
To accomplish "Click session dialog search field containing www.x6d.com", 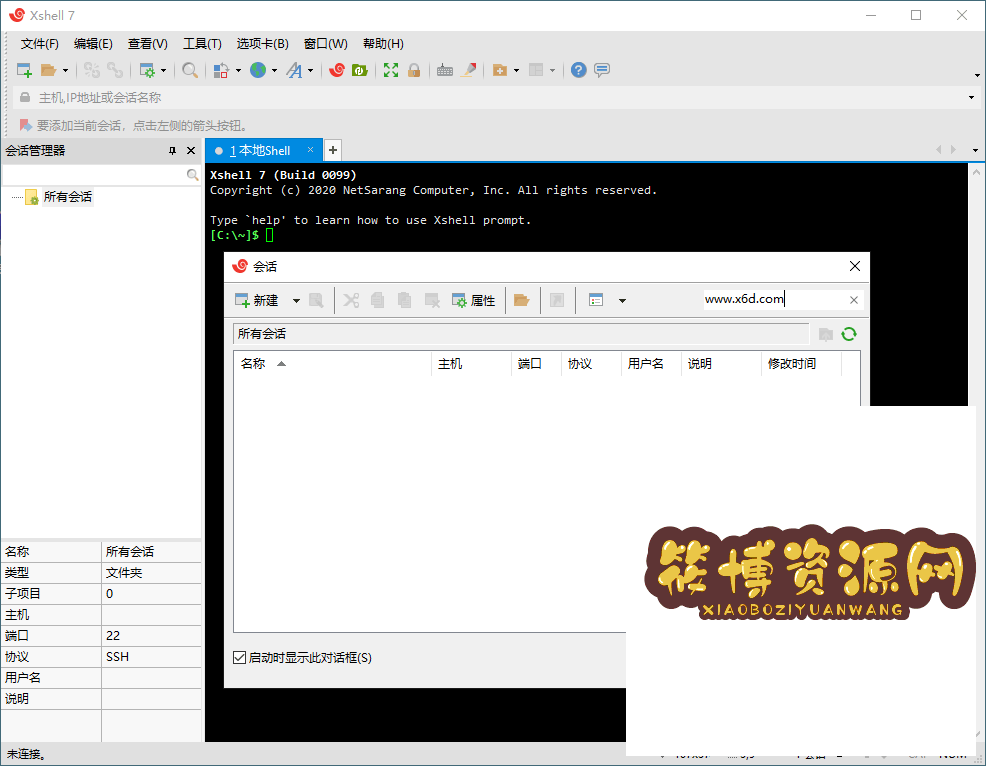I will [x=775, y=299].
